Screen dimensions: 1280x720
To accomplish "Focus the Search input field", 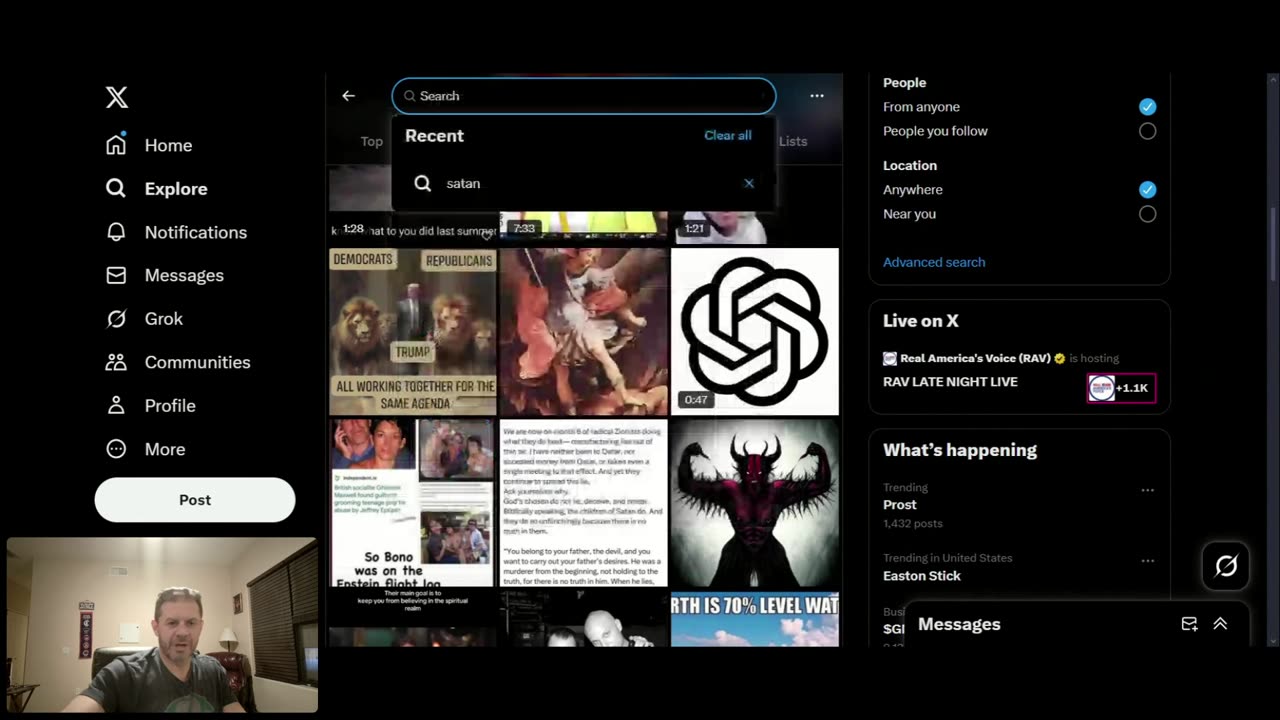I will click(584, 96).
